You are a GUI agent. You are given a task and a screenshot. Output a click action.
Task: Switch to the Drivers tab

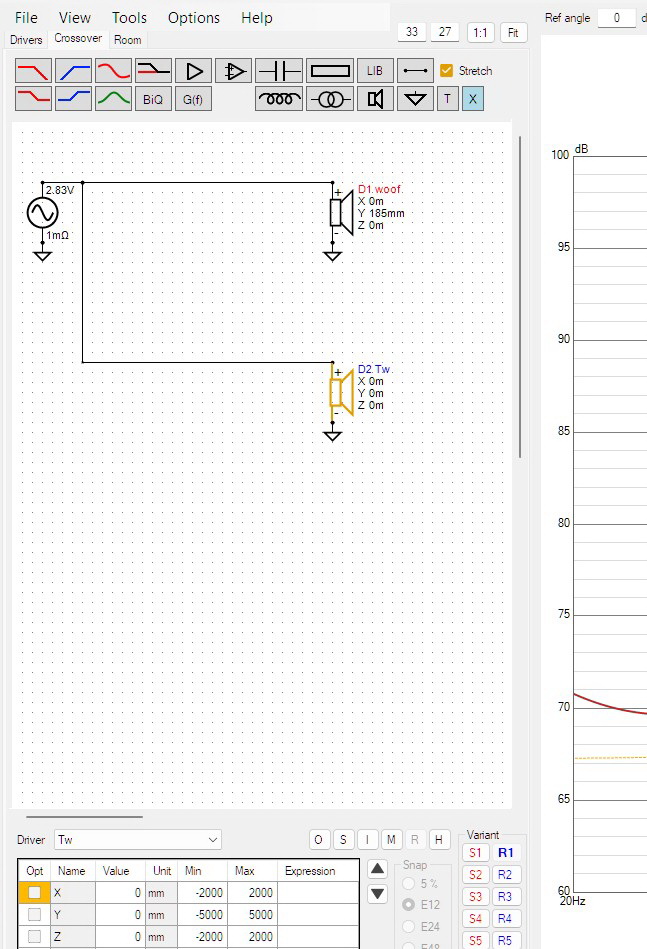pyautogui.click(x=26, y=40)
